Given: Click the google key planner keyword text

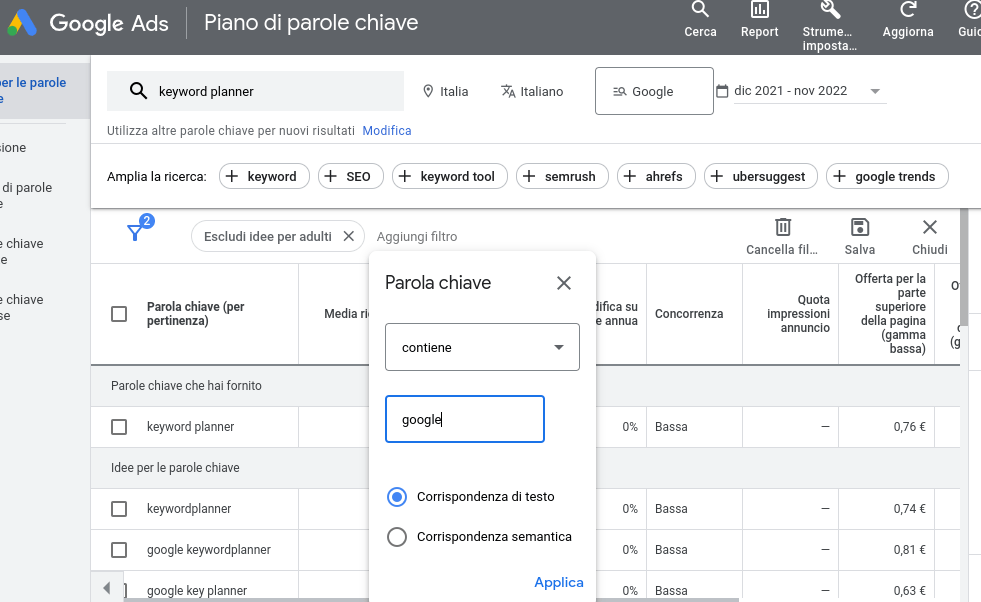Looking at the screenshot, I should [197, 591].
